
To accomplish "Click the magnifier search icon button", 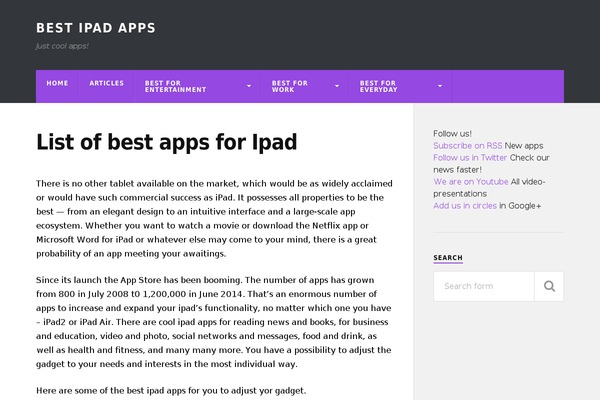I will click(549, 286).
